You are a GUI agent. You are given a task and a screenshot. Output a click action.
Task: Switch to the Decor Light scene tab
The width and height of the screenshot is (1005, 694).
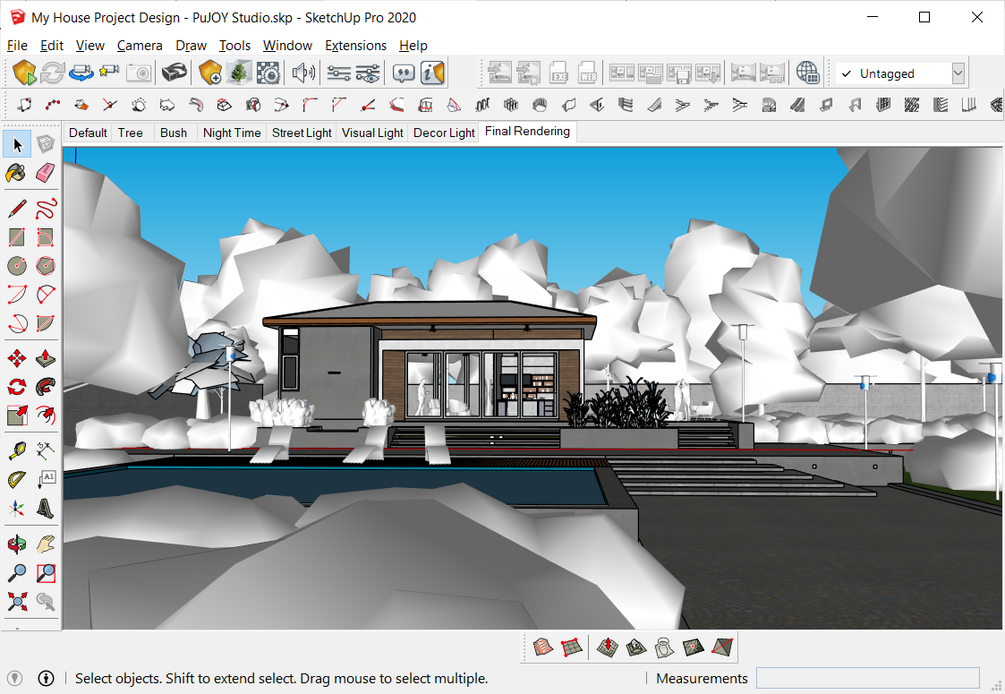click(444, 133)
